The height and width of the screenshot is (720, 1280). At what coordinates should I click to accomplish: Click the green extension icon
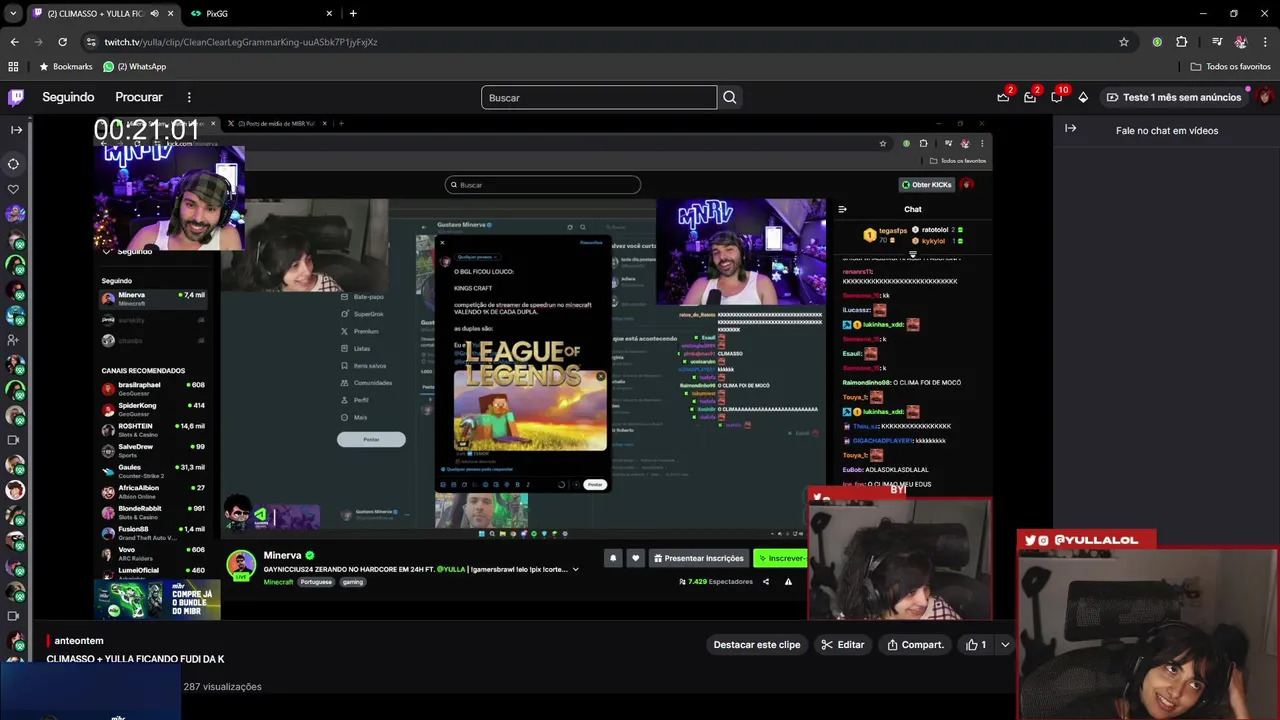click(x=1157, y=42)
